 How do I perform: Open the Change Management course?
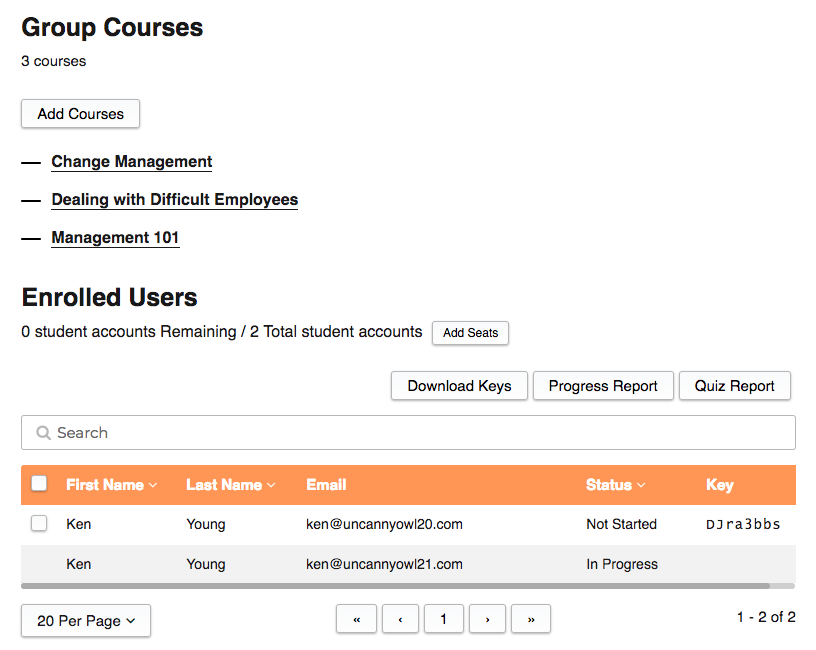(132, 162)
